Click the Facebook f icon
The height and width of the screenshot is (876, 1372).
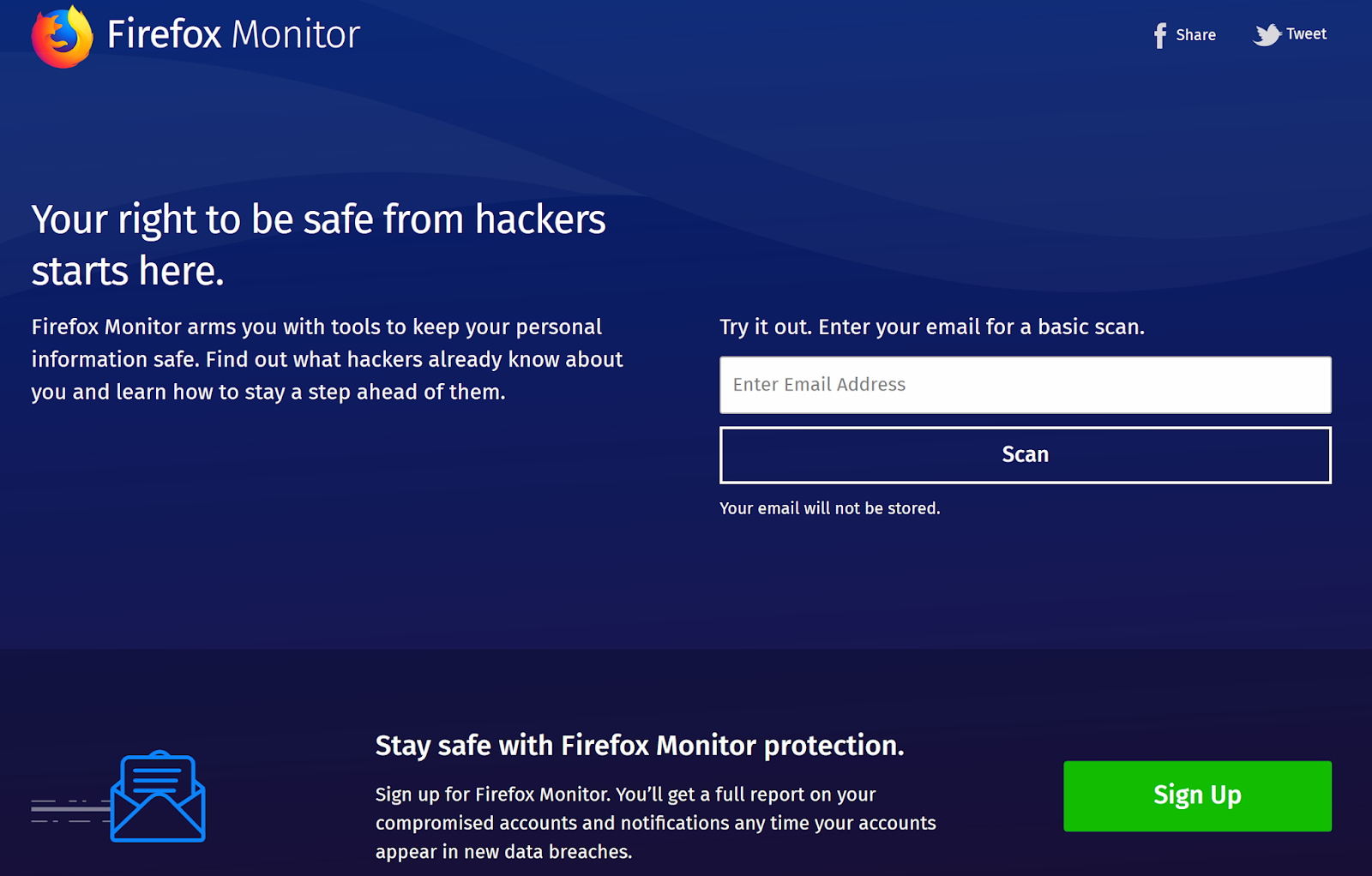pos(1159,36)
